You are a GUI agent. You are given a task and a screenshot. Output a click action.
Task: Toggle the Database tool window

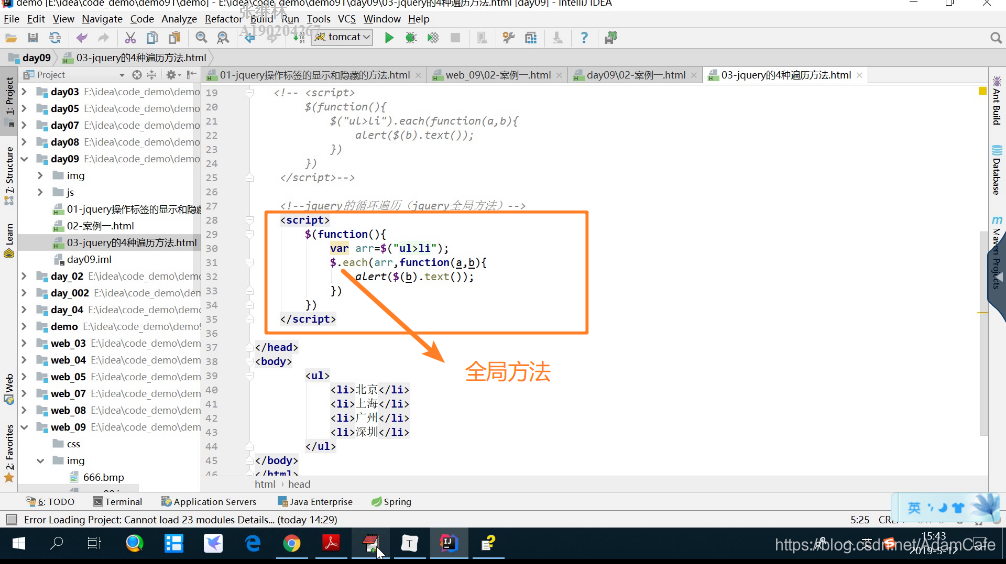996,170
